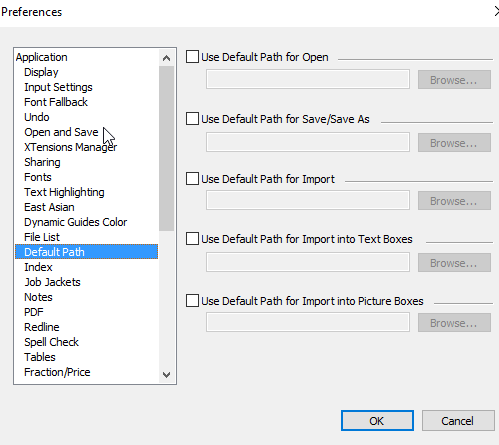This screenshot has height=445, width=499.
Task: Select Display in the preferences list
Action: [41, 72]
